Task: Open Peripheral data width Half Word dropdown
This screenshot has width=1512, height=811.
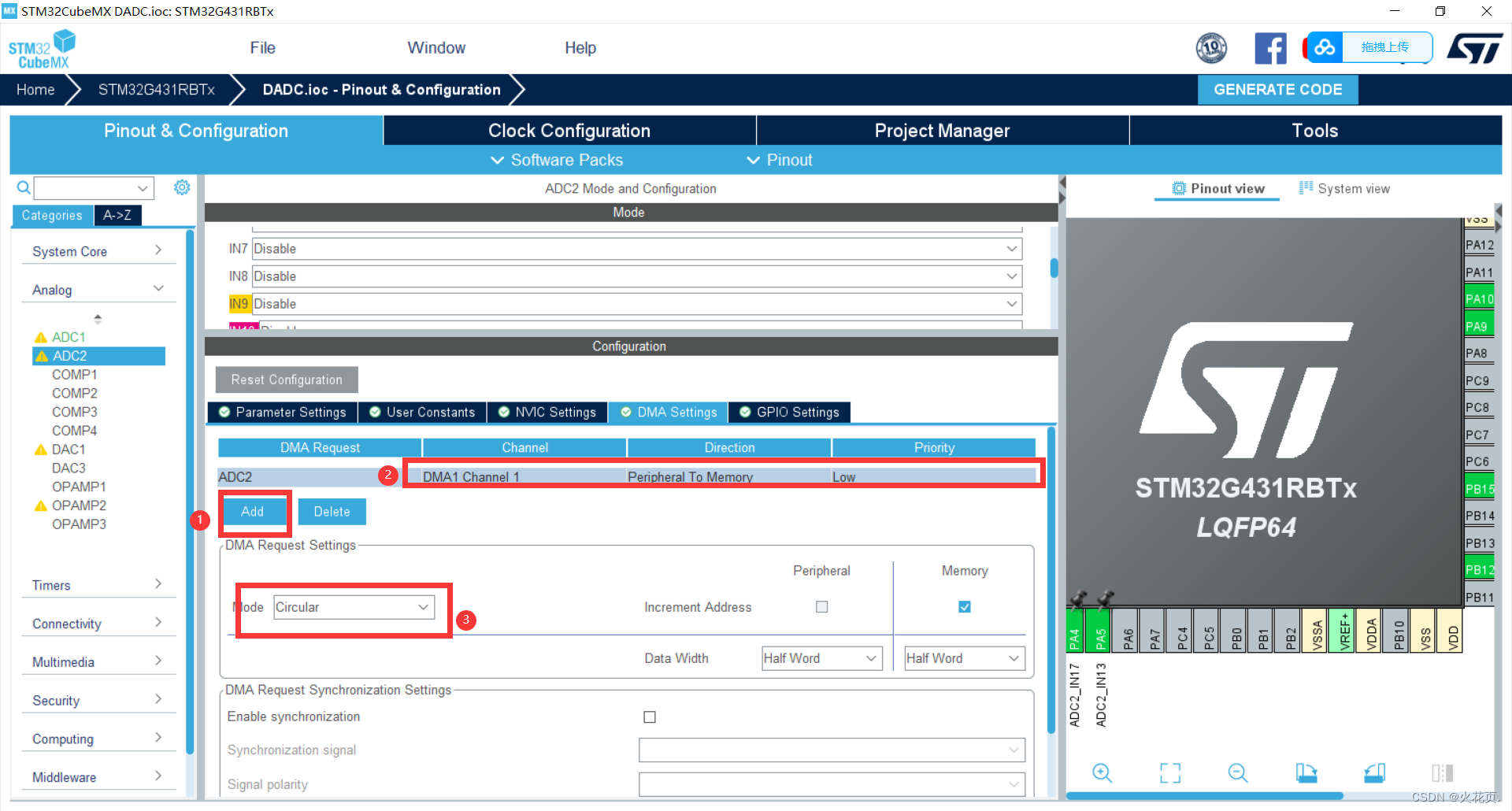Action: click(822, 658)
